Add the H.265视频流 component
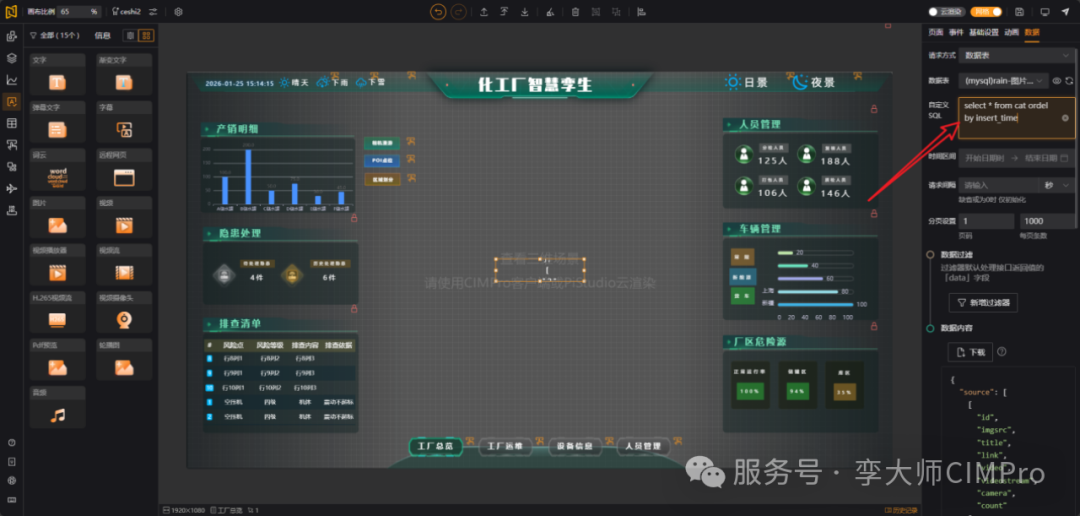Image resolution: width=1080 pixels, height=516 pixels. coord(57,311)
